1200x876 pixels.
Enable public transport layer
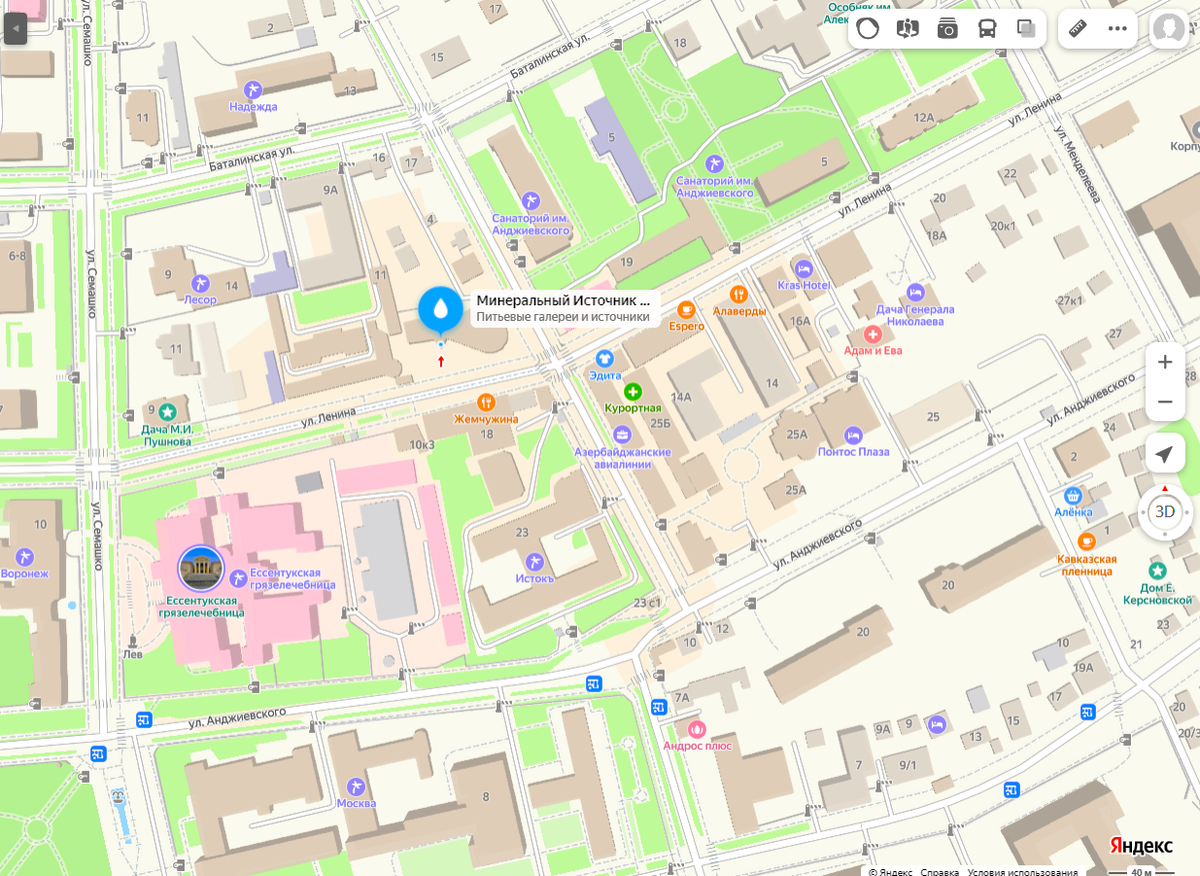point(987,28)
